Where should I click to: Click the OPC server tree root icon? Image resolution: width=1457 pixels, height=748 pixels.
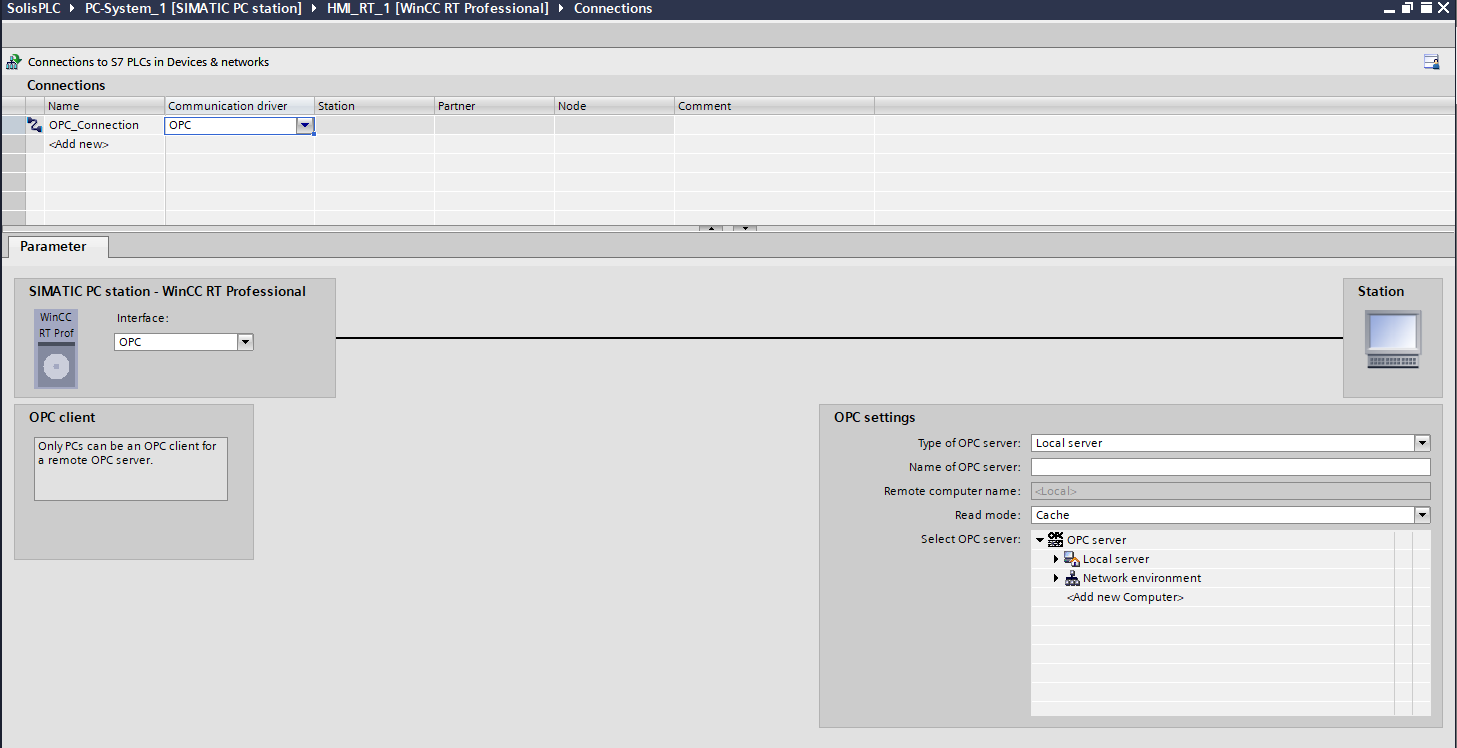pos(1055,539)
